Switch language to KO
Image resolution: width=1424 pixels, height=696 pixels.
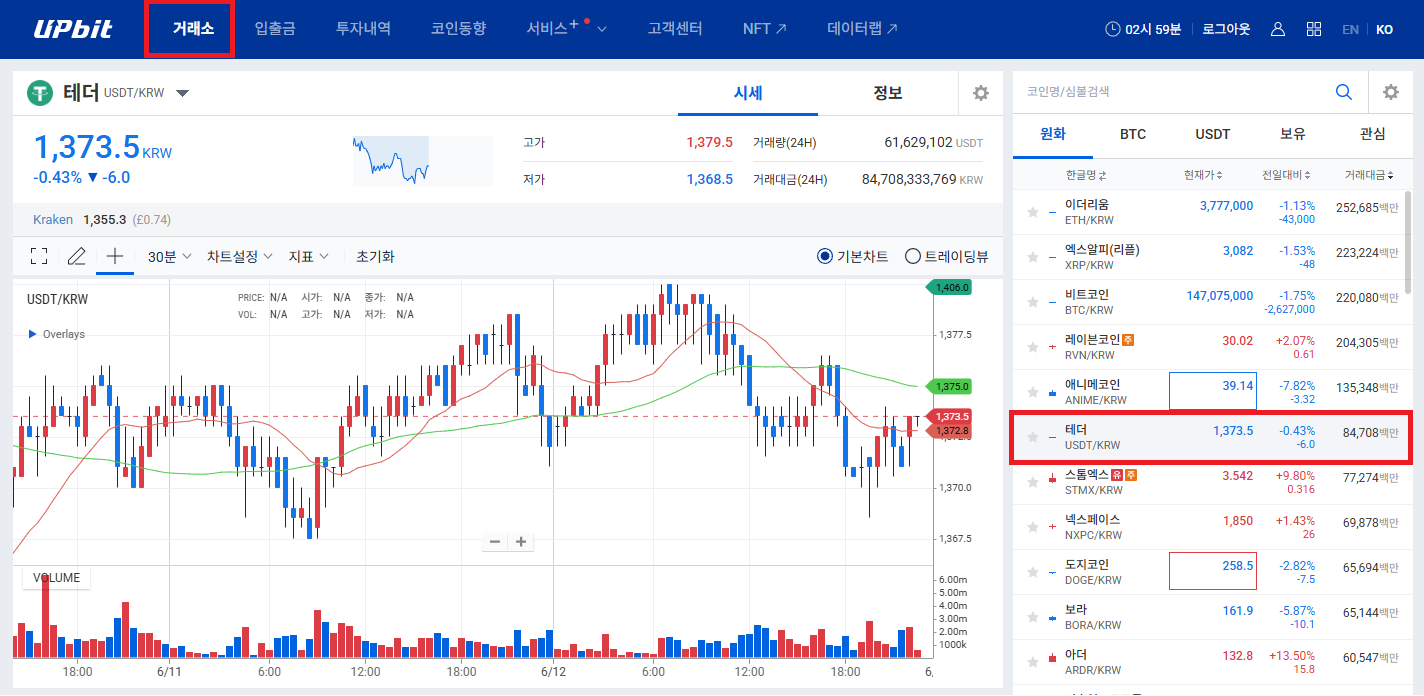coord(1384,29)
